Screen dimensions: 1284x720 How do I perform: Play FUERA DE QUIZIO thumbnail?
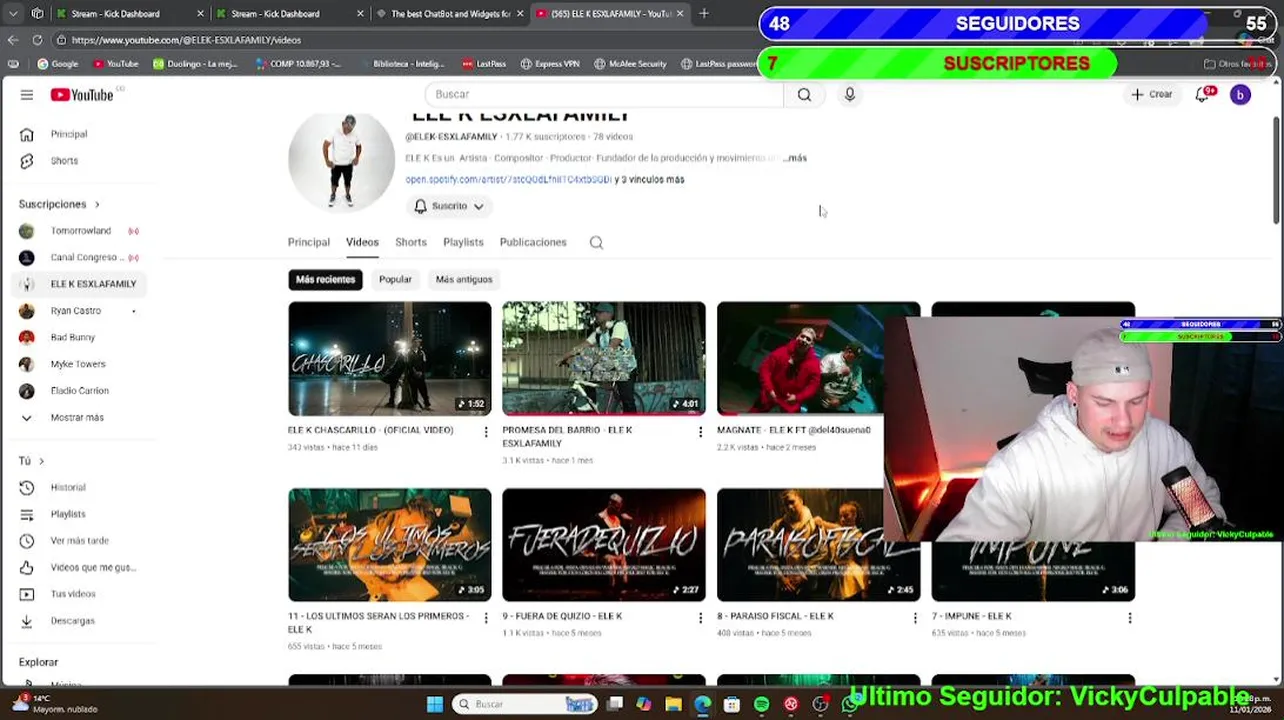pos(604,544)
